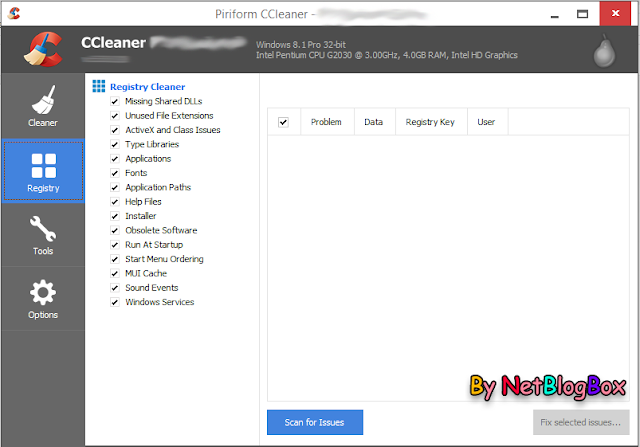The width and height of the screenshot is (640, 447).
Task: Uncheck MUI Cache
Action: click(x=115, y=273)
